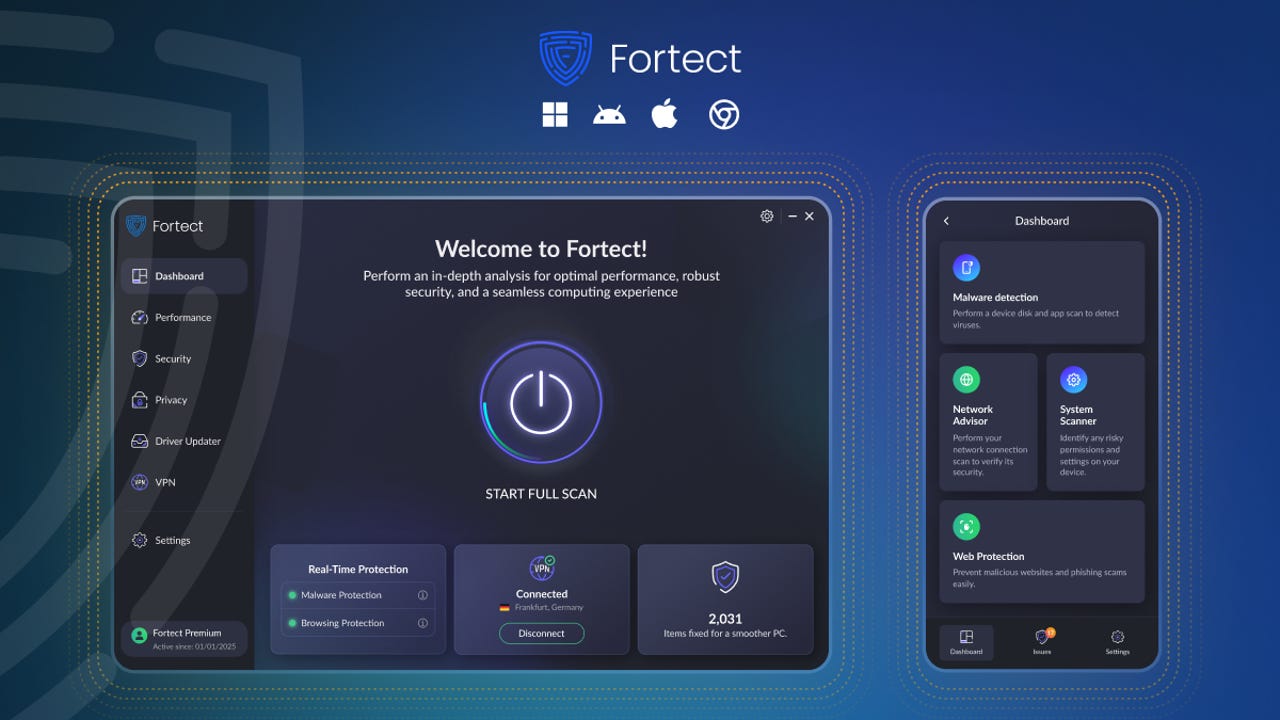Tap the System Scanner tile

coord(1095,421)
